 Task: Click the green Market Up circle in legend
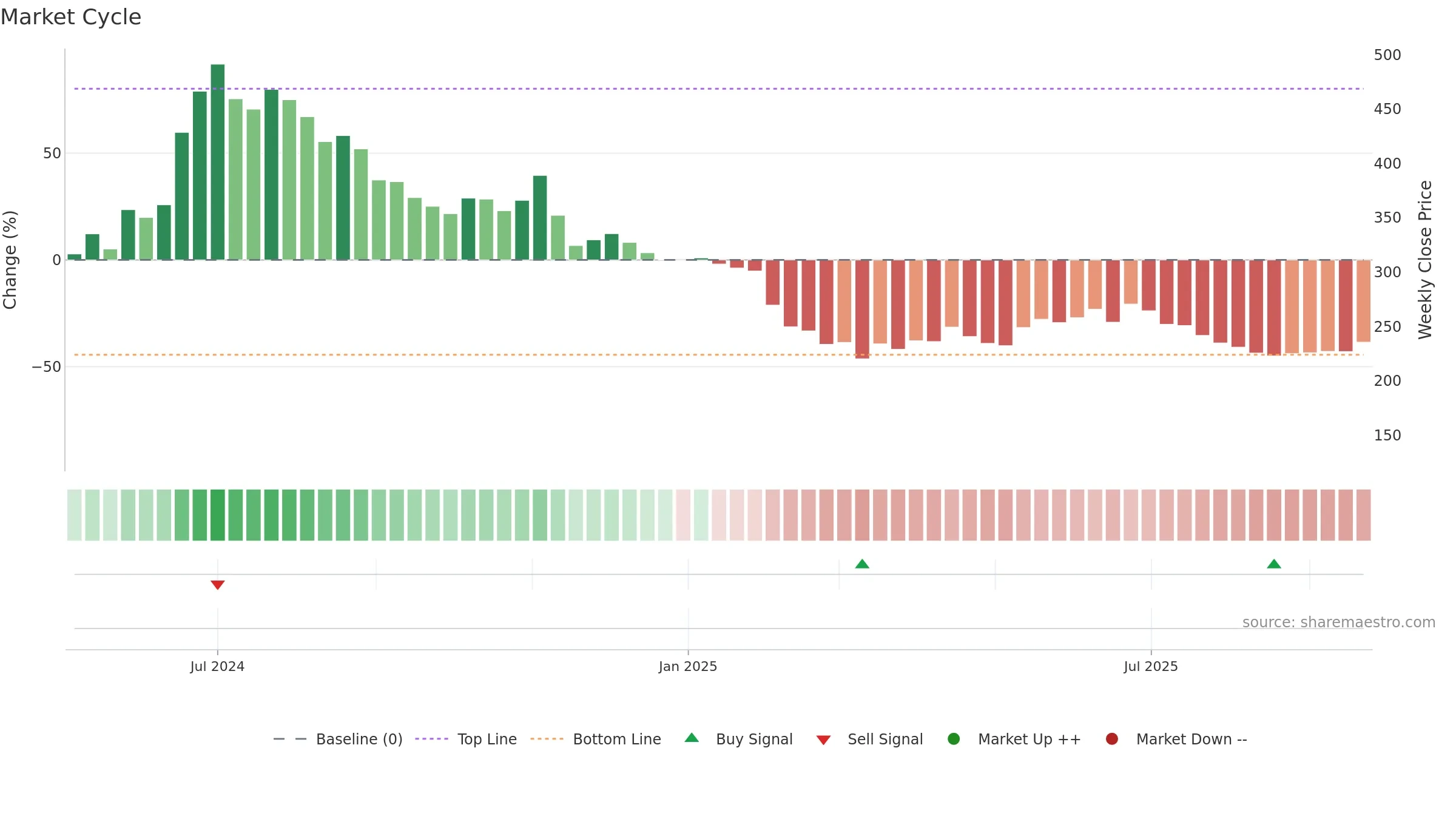click(x=954, y=739)
